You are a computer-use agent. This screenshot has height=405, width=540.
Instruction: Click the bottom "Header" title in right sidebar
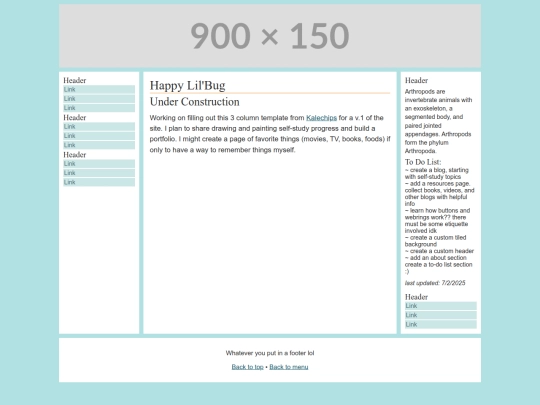click(x=416, y=297)
